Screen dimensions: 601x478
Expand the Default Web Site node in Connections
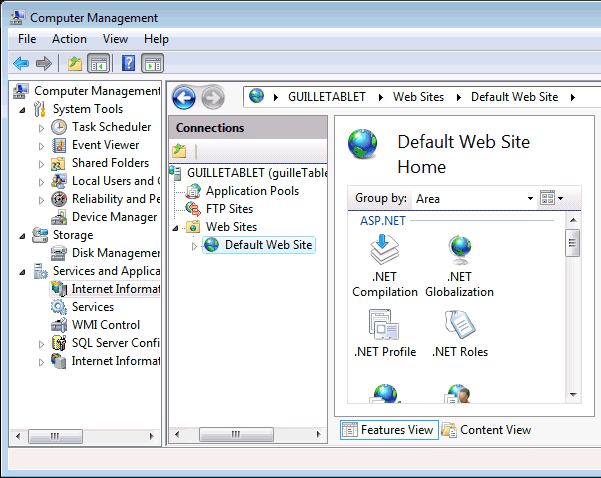point(194,246)
